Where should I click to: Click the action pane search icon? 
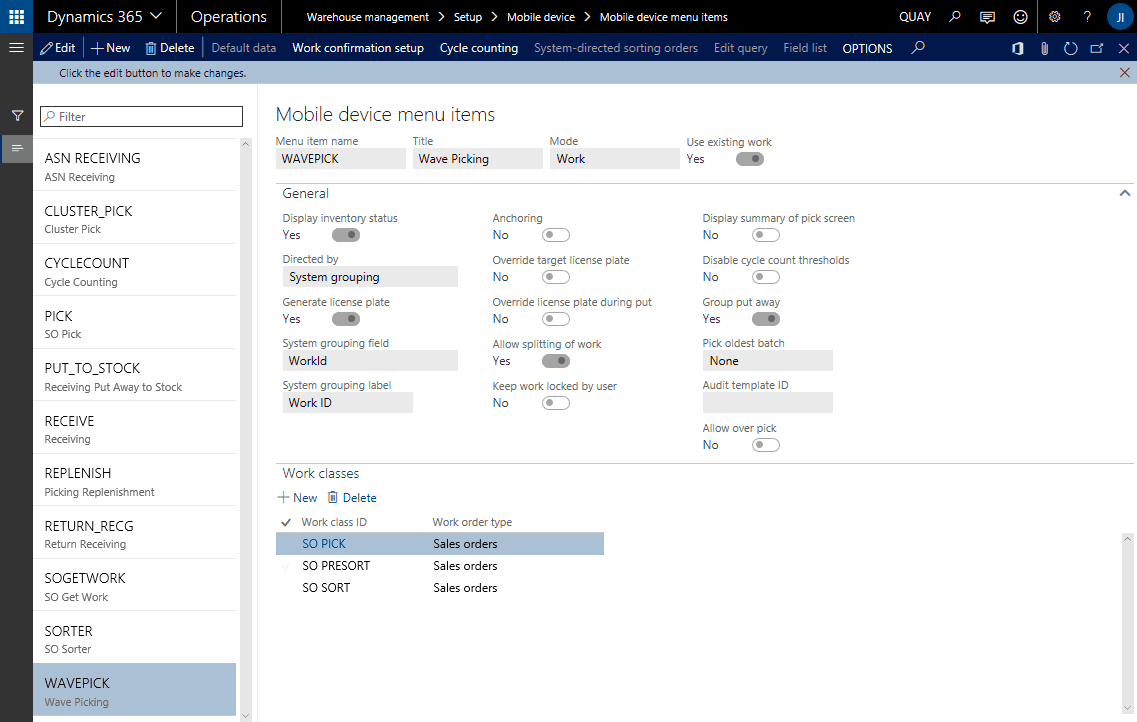[918, 48]
